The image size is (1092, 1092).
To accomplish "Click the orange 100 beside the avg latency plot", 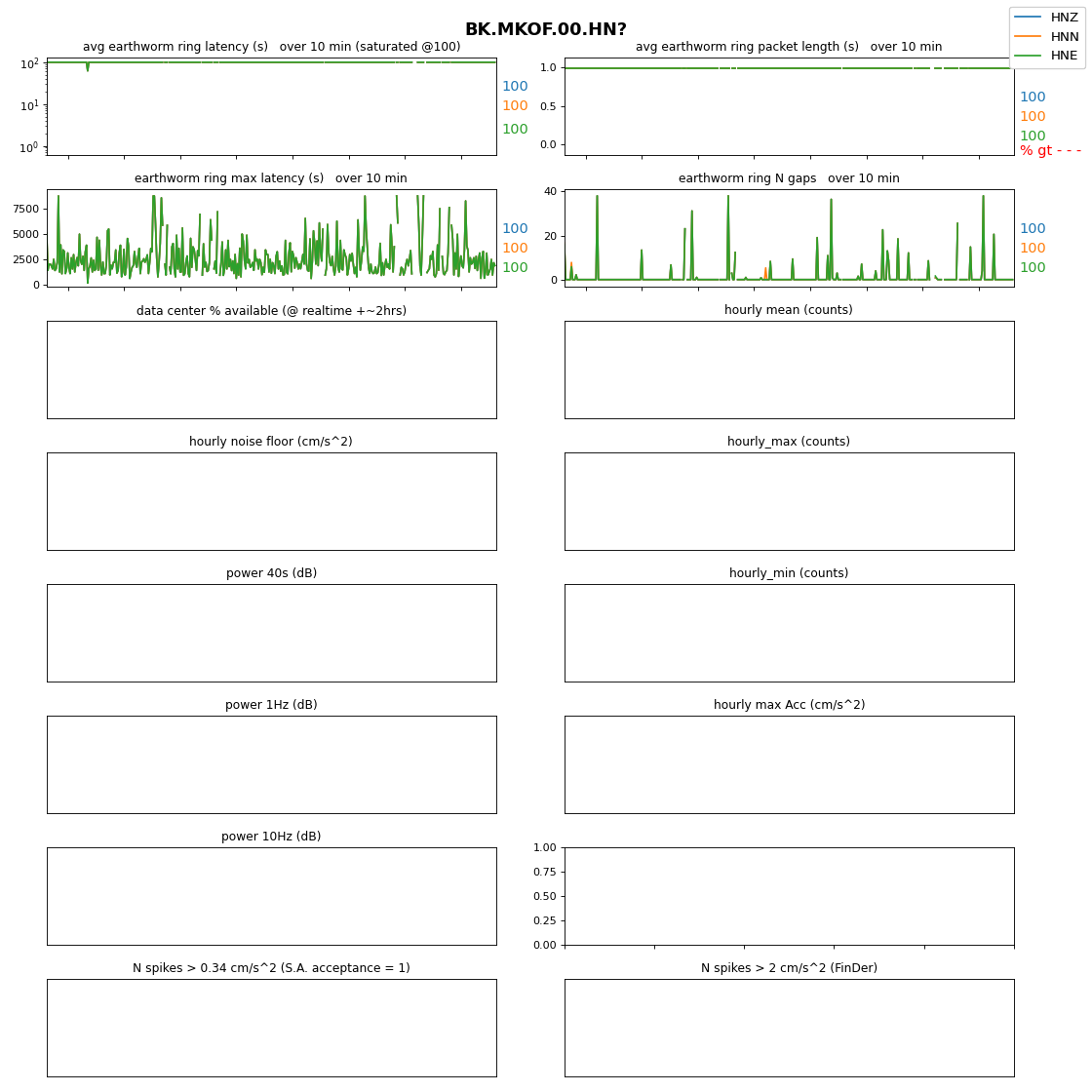I will pyautogui.click(x=516, y=106).
